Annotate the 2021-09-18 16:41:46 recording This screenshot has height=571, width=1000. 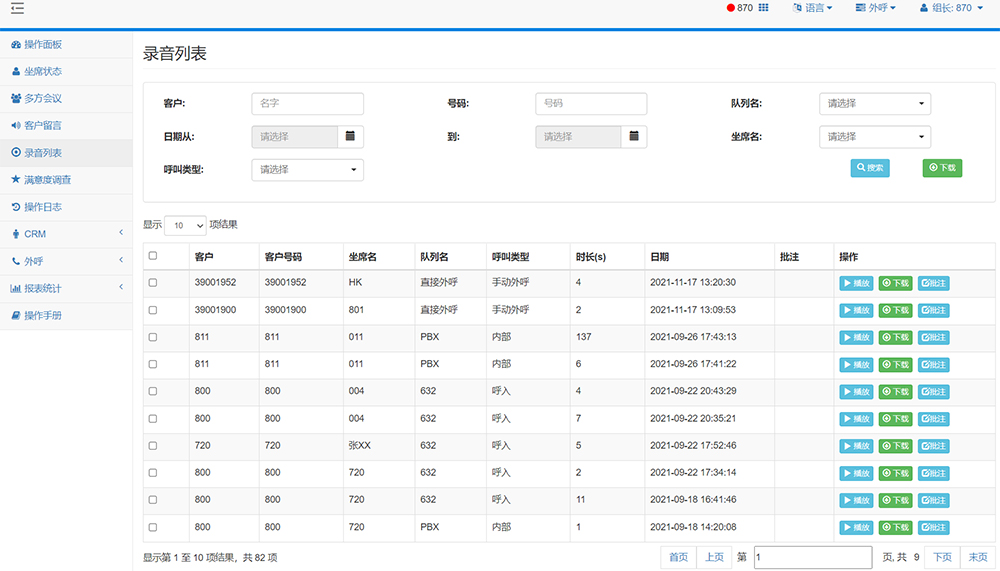click(934, 500)
